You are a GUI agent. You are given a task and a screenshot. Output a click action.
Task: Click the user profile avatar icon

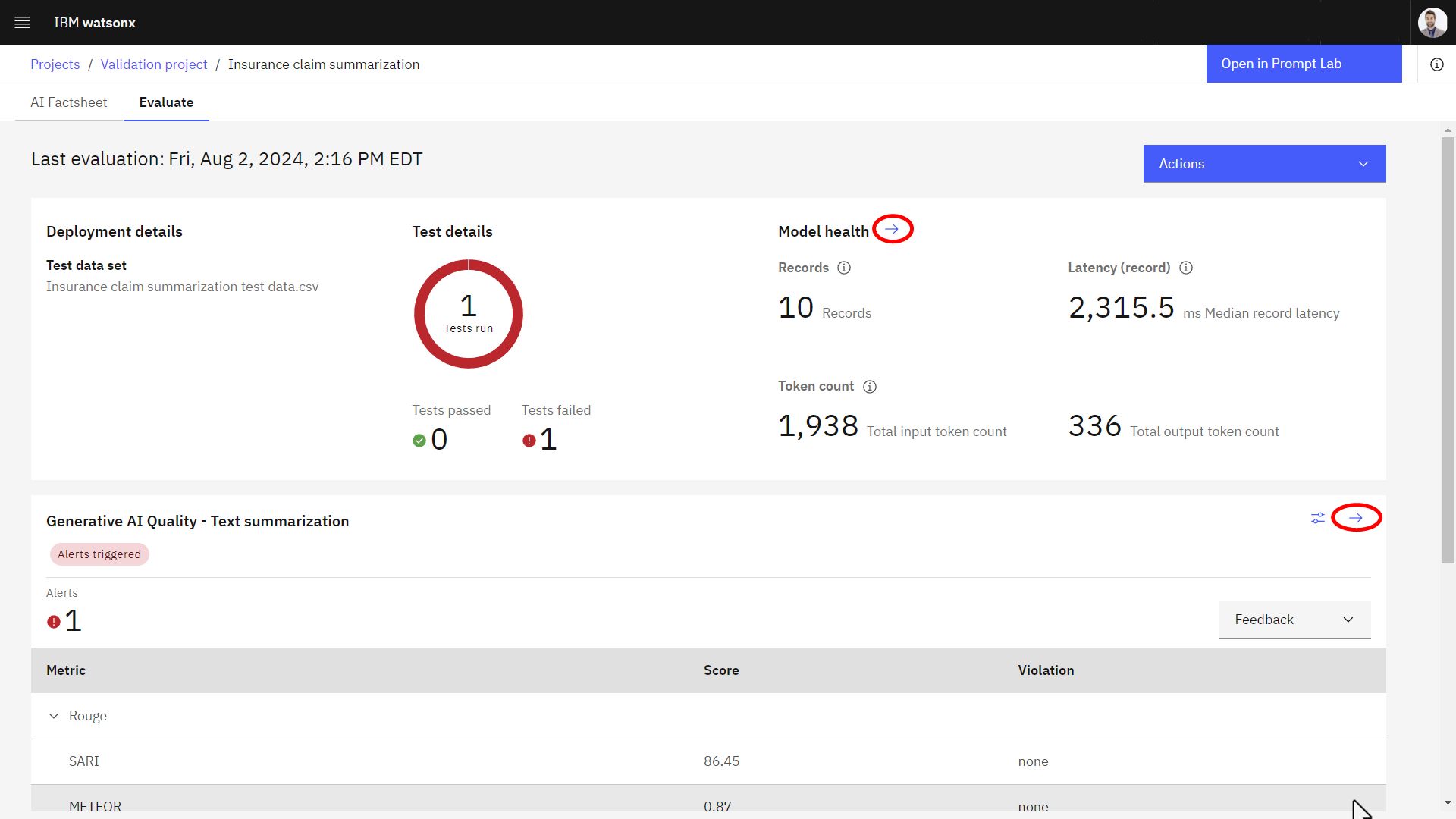point(1434,22)
